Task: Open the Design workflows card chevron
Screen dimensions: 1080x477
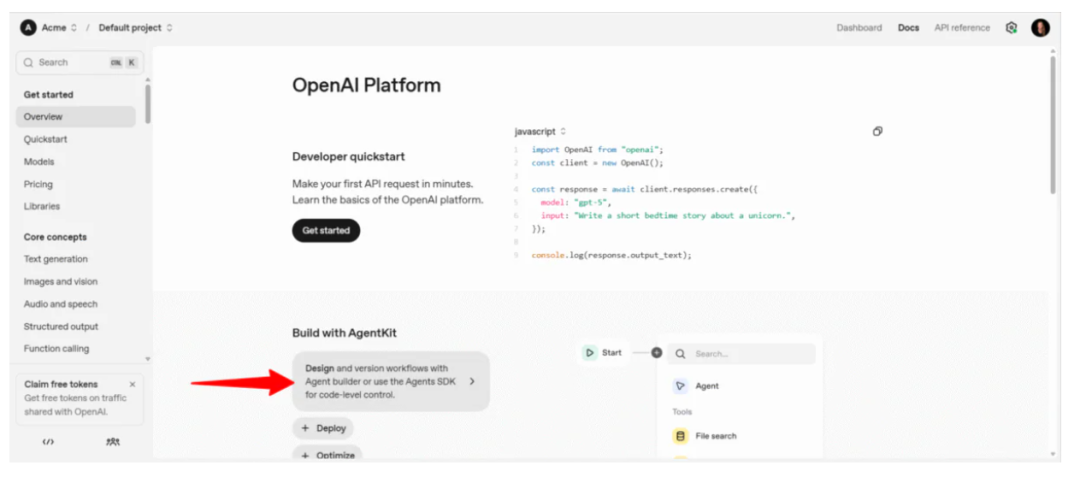Action: [x=472, y=381]
